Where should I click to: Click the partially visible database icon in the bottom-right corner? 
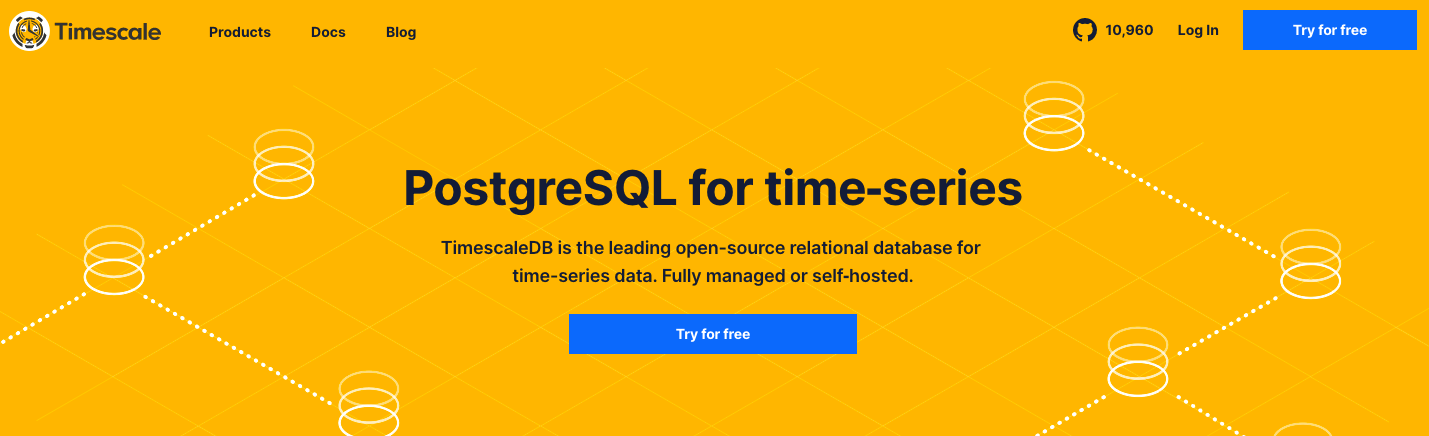(1303, 429)
